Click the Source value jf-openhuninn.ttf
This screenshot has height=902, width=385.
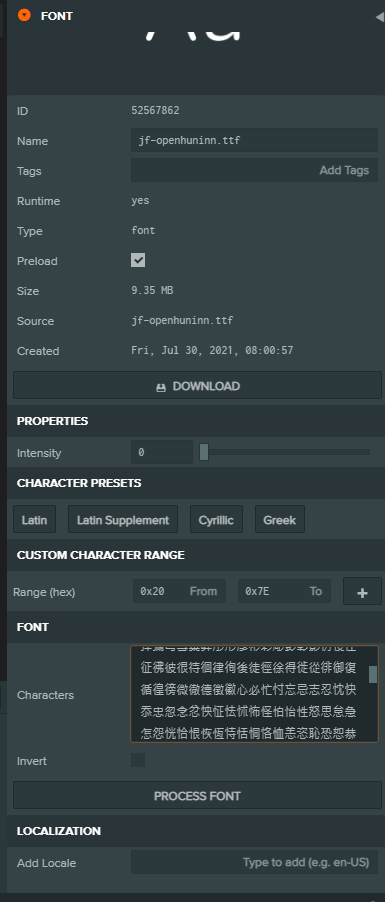click(x=182, y=320)
